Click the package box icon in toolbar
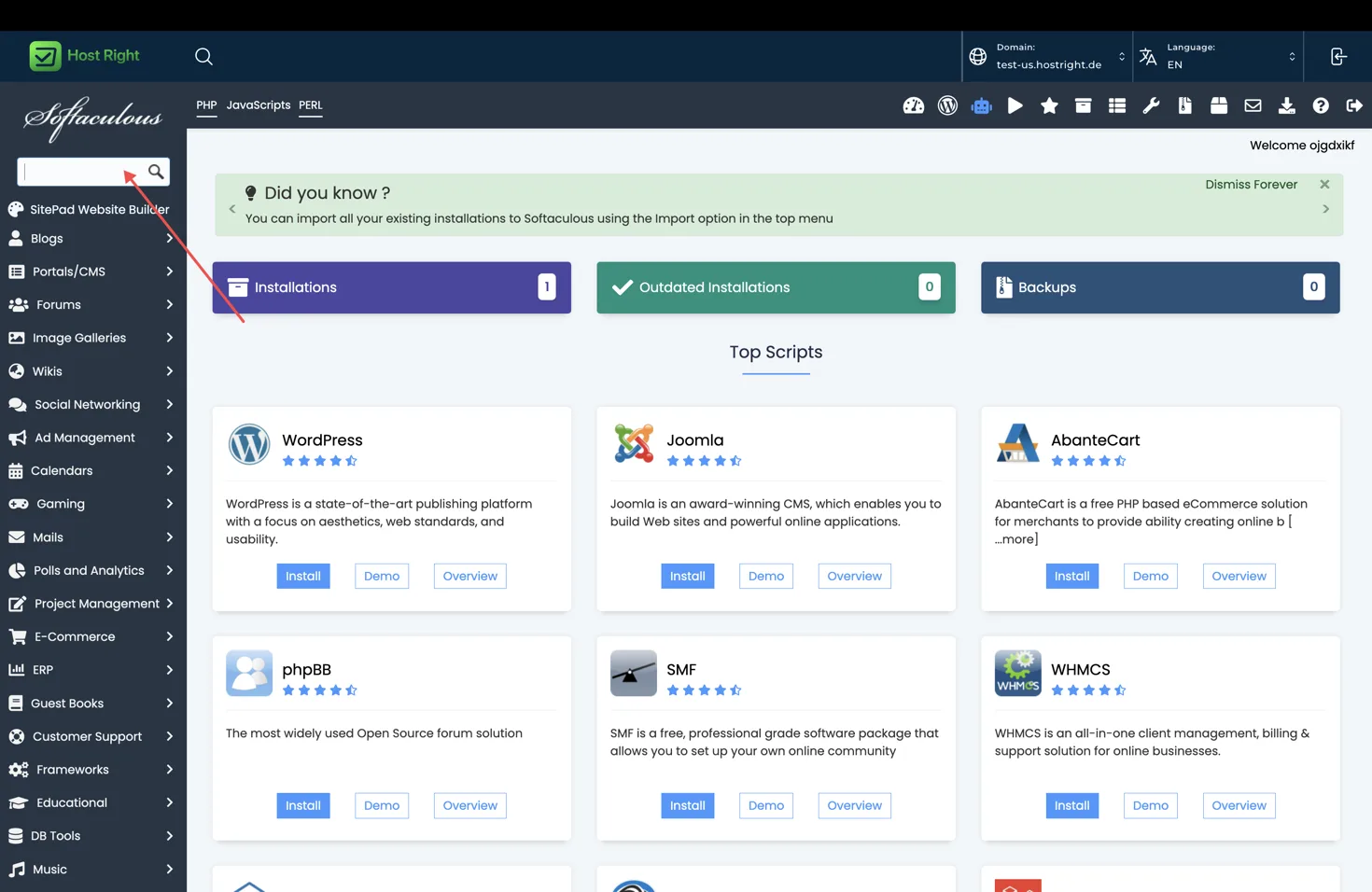This screenshot has width=1372, height=892. click(x=1219, y=105)
